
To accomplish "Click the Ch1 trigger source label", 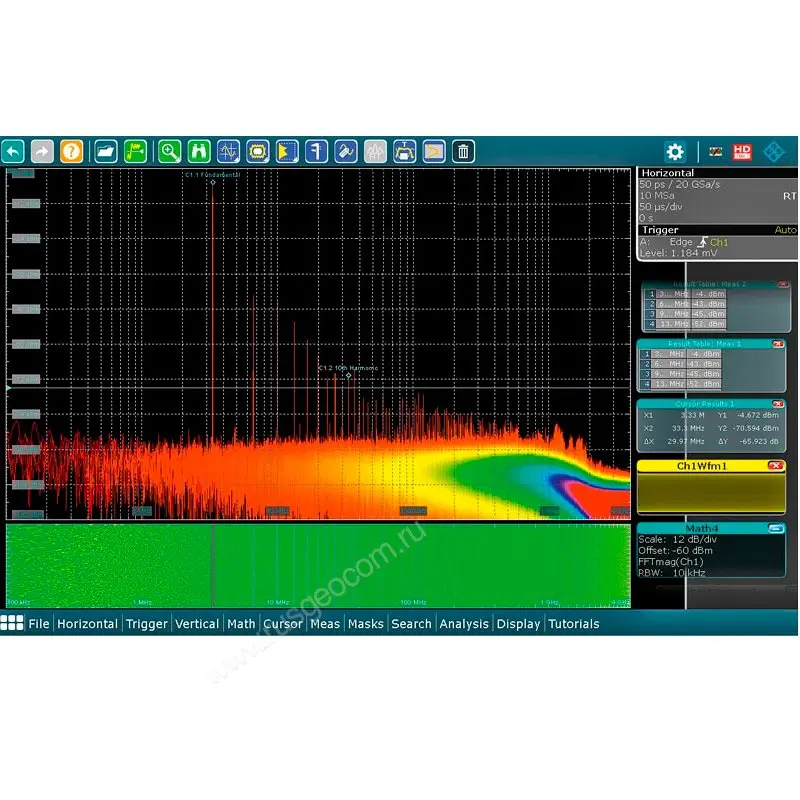I will point(719,242).
